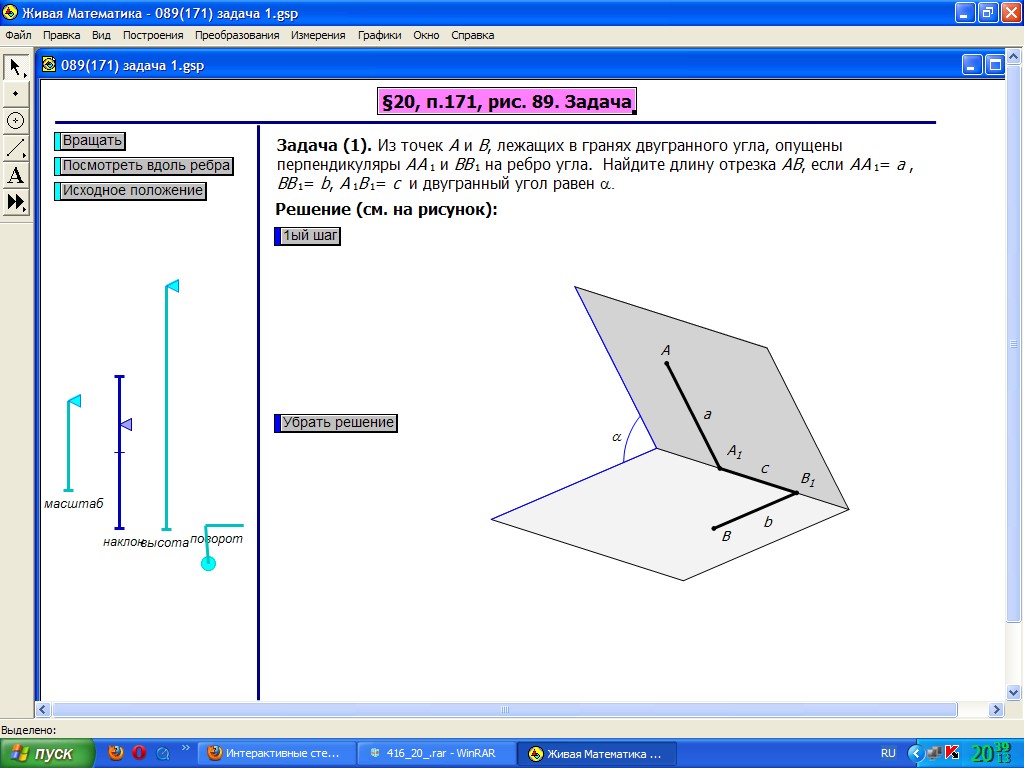The image size is (1024, 768).
Task: Open the Custom tools double-arrow icon
Action: [x=16, y=203]
